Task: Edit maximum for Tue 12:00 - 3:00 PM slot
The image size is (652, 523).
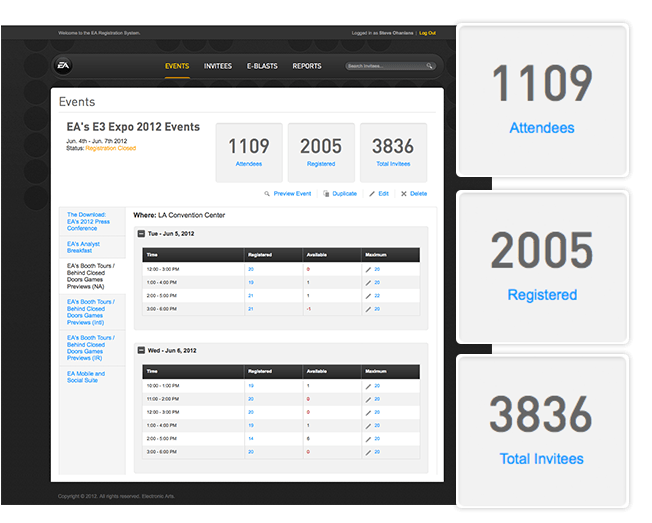Action: (368, 270)
